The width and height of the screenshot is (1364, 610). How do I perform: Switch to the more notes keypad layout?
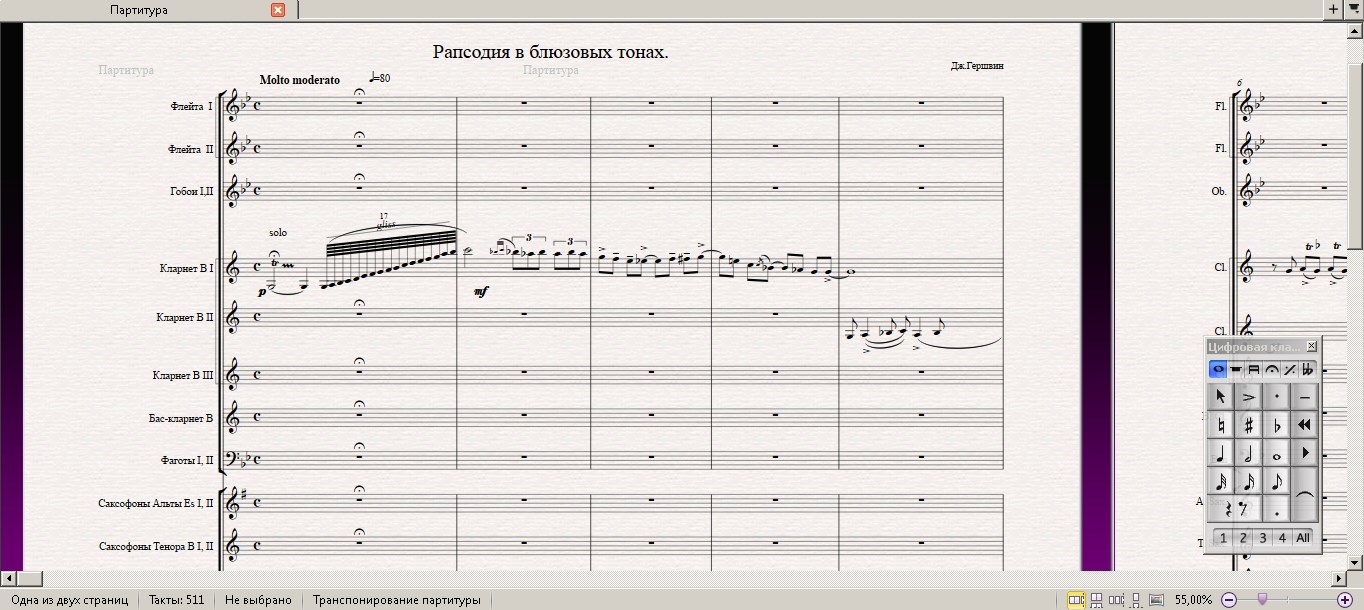pos(1236,369)
